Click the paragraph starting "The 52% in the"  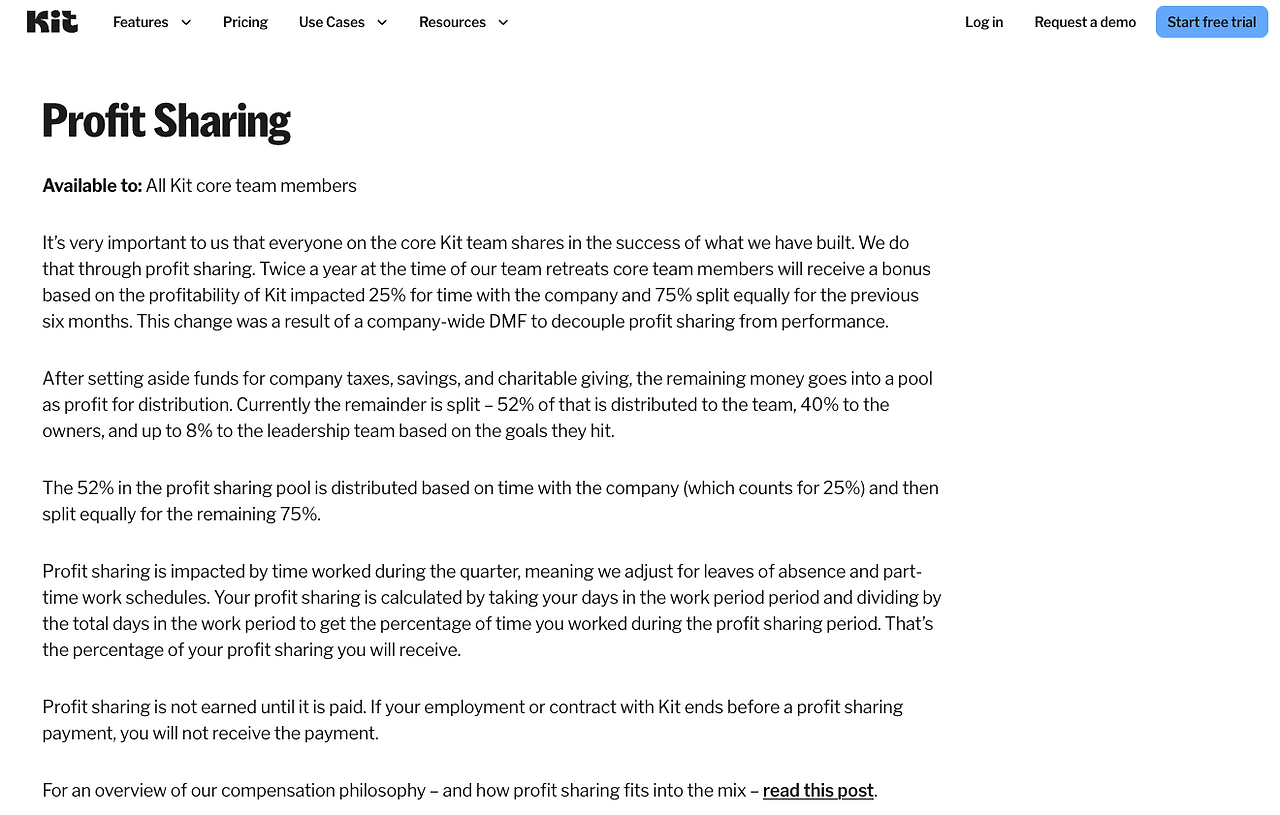[x=490, y=501]
